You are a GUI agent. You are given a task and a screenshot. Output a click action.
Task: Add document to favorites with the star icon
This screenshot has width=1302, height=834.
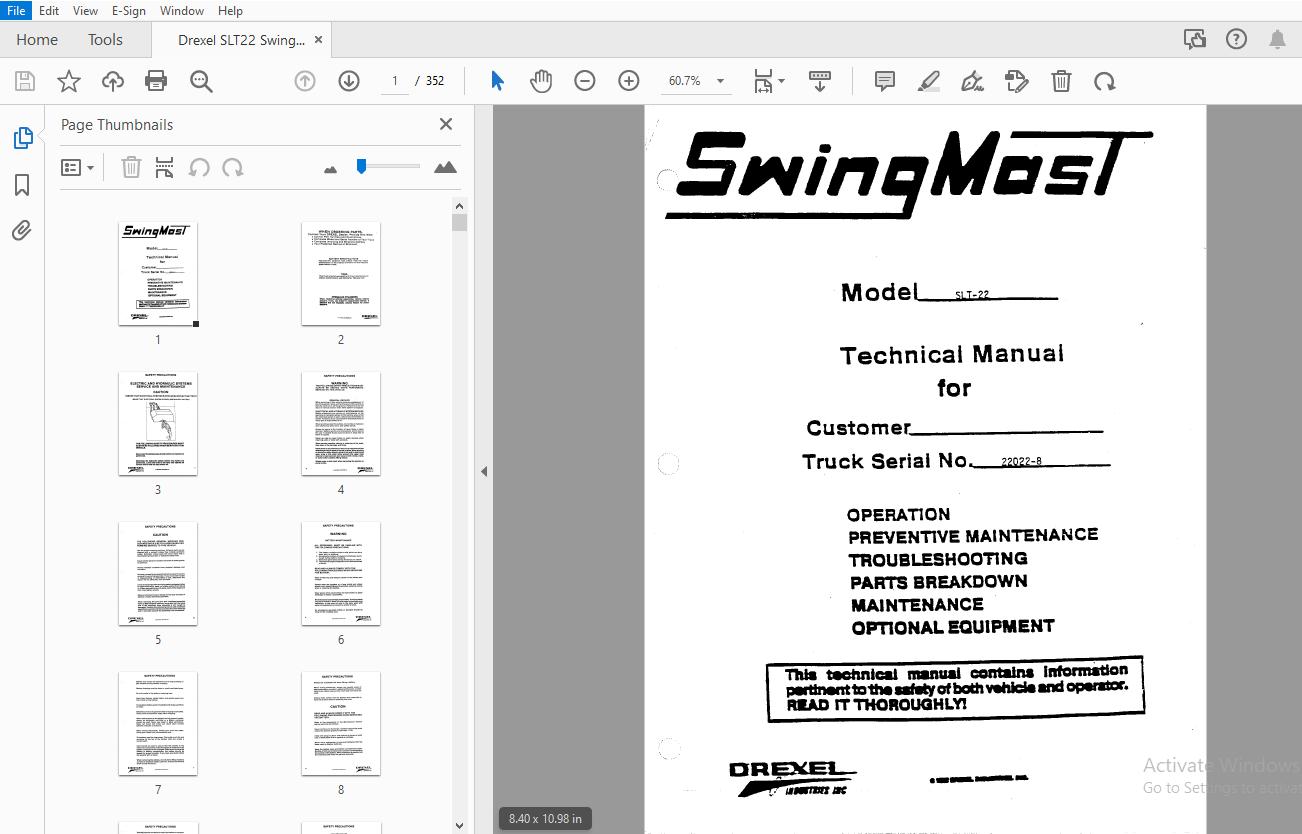click(69, 81)
